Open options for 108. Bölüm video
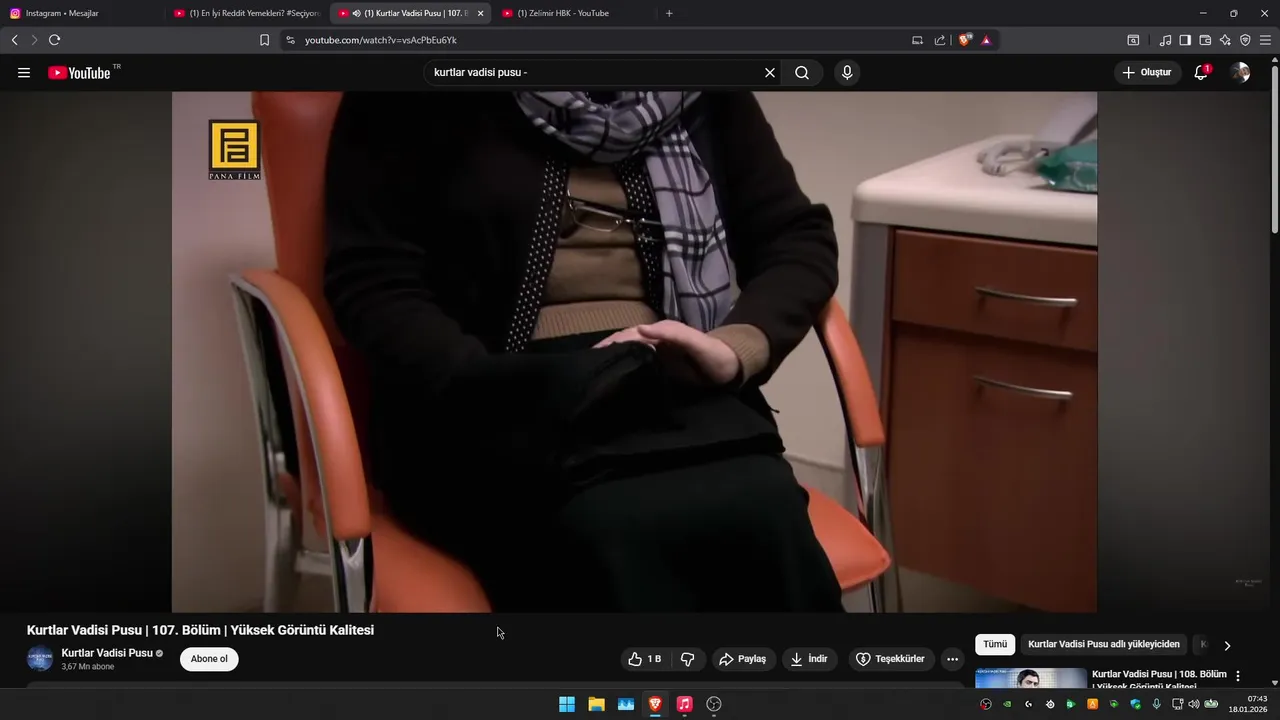The image size is (1280, 720). pos(1238,676)
